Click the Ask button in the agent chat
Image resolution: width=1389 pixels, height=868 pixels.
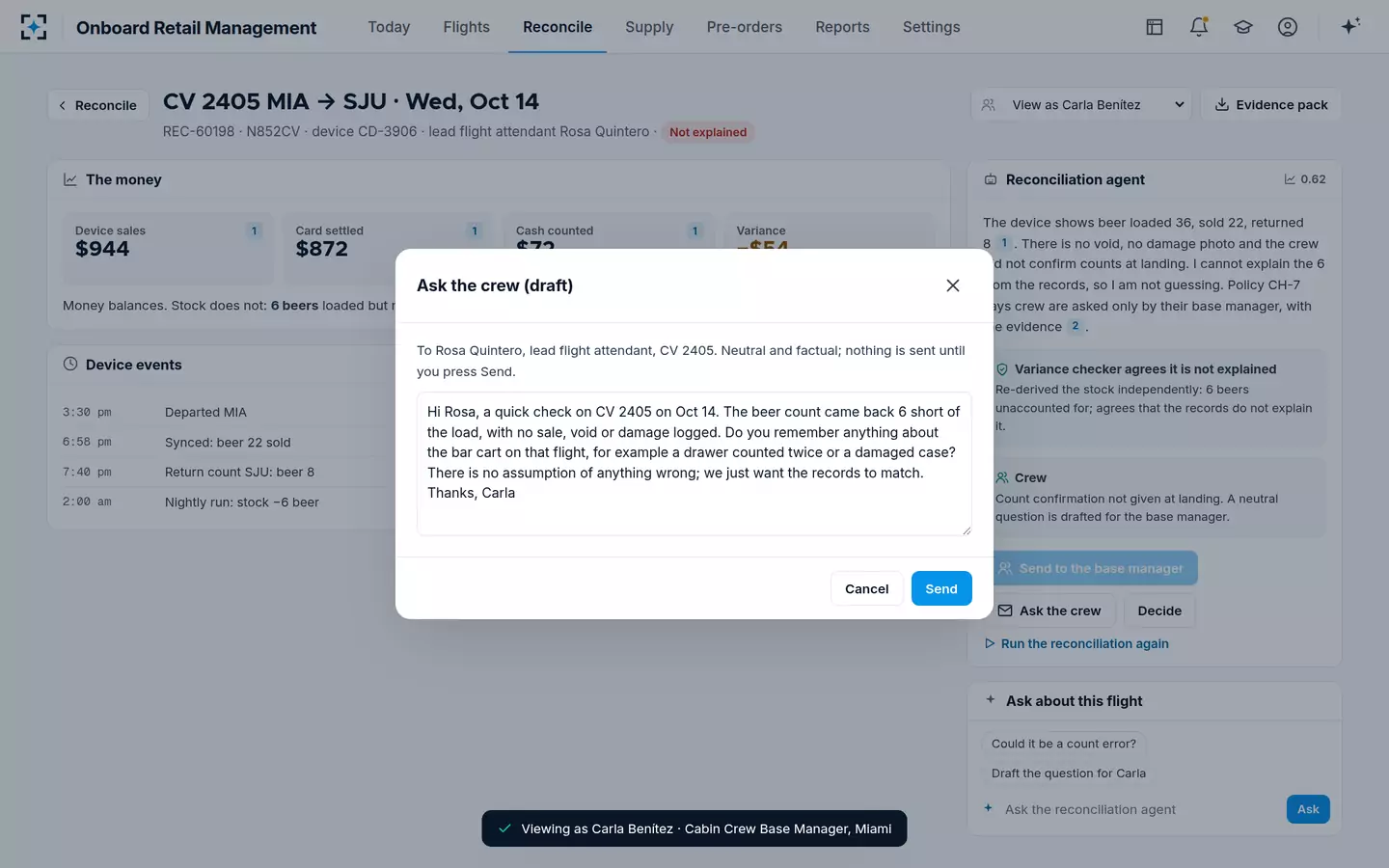tap(1308, 809)
